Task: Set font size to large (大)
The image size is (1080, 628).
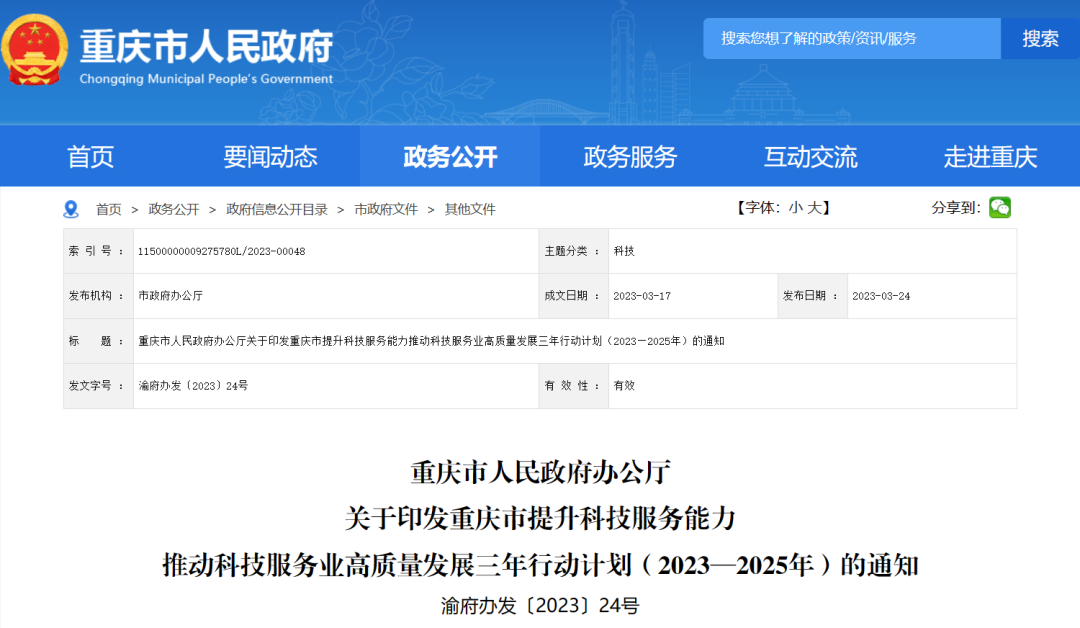Action: click(x=814, y=208)
